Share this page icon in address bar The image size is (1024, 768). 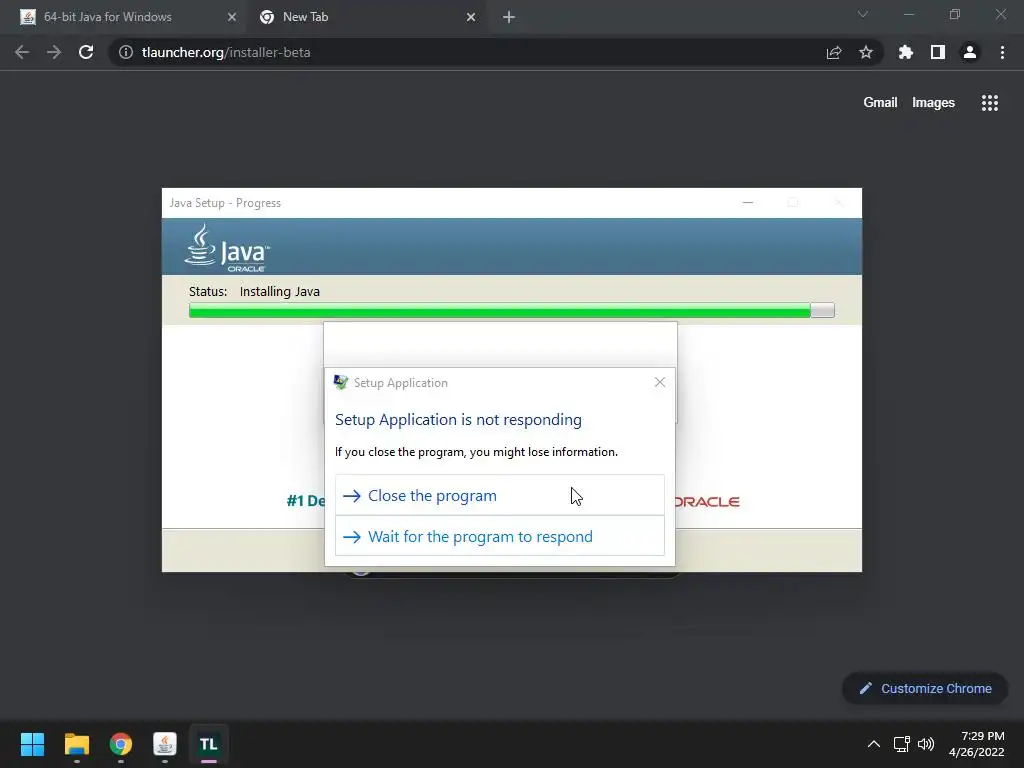coord(834,52)
